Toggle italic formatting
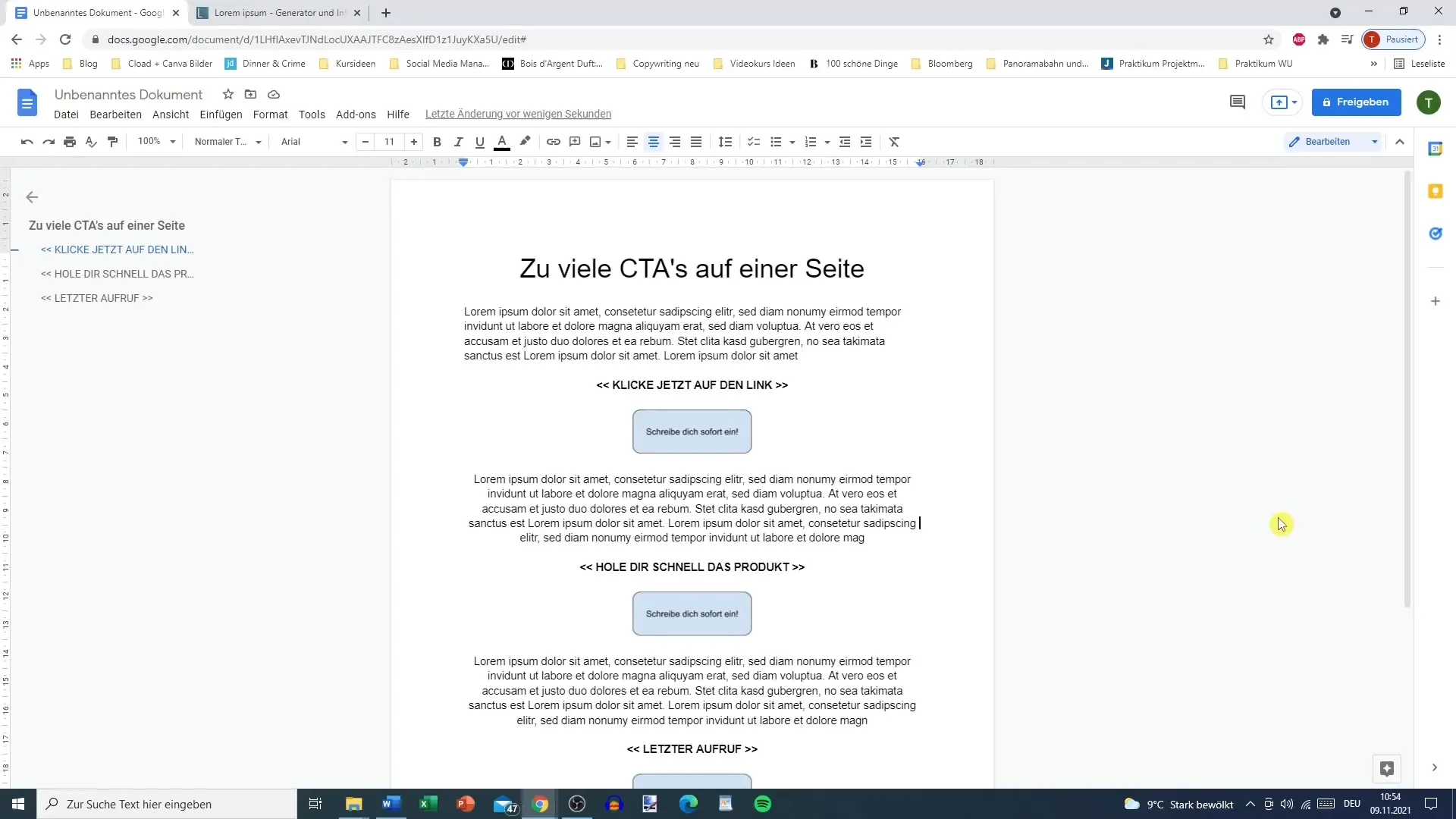 [458, 142]
